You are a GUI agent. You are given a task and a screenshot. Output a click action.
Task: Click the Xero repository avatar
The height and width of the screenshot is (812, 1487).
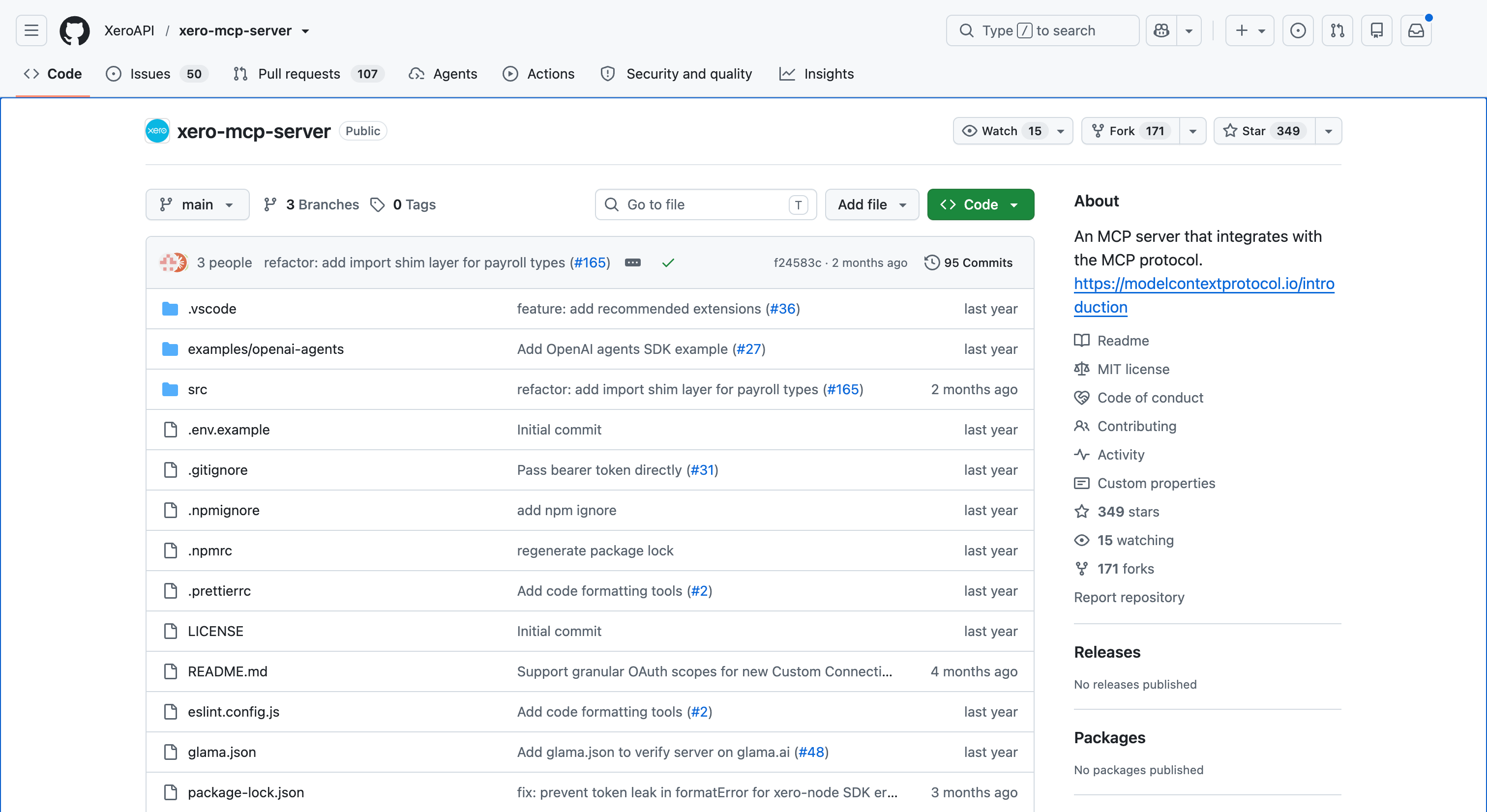[x=157, y=131]
